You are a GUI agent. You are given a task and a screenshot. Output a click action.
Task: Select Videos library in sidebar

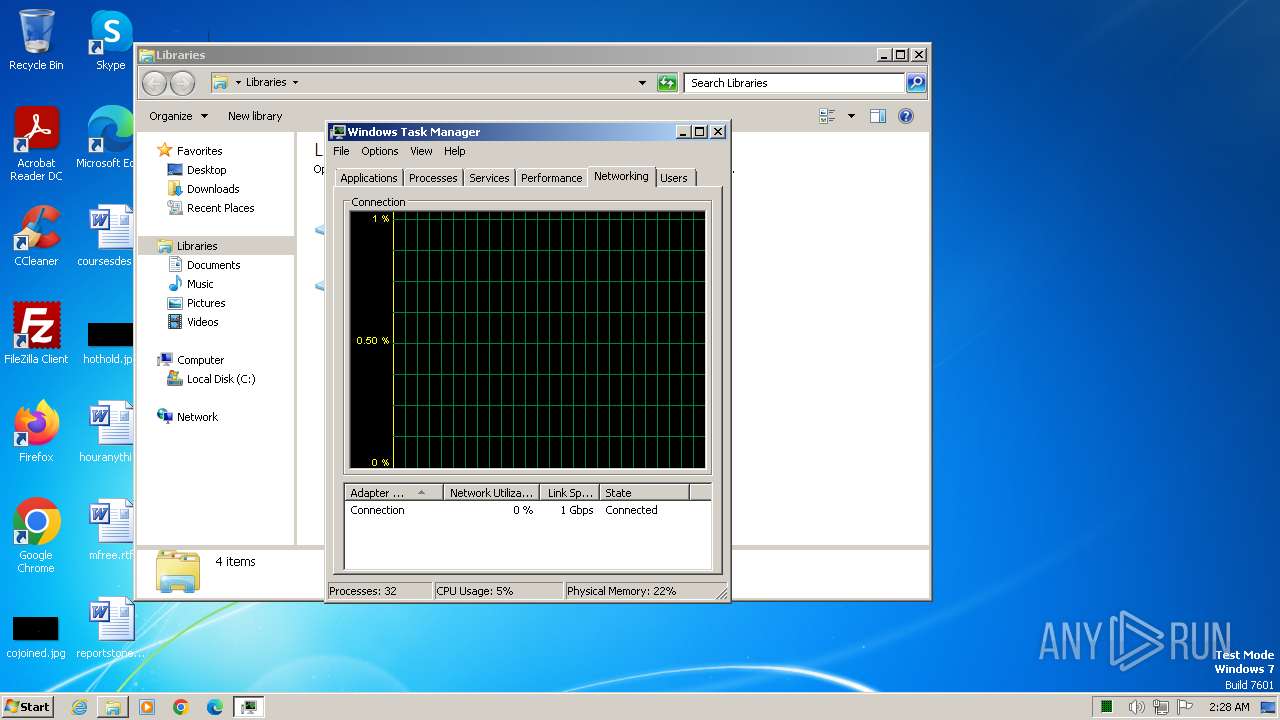click(x=202, y=322)
